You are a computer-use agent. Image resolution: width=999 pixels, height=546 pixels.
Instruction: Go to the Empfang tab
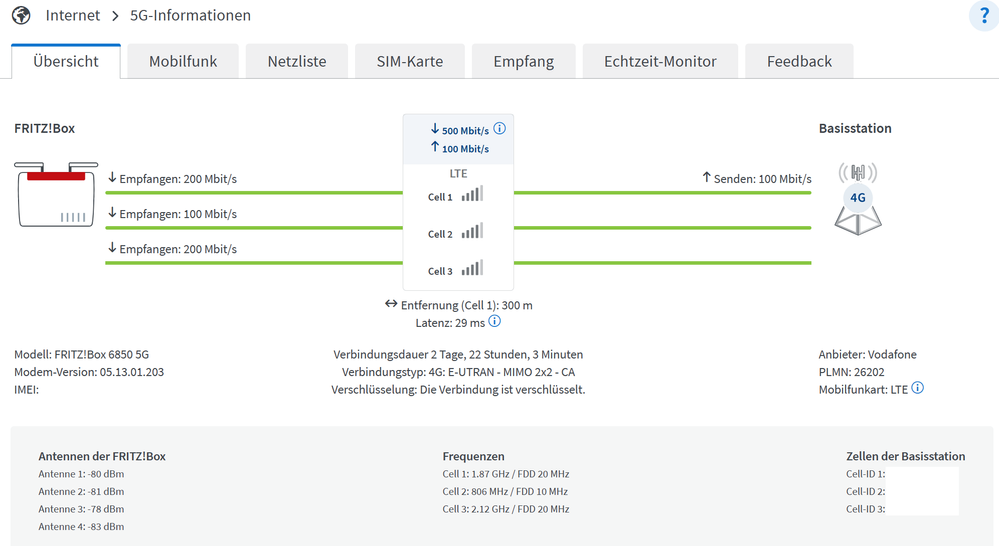tap(523, 61)
